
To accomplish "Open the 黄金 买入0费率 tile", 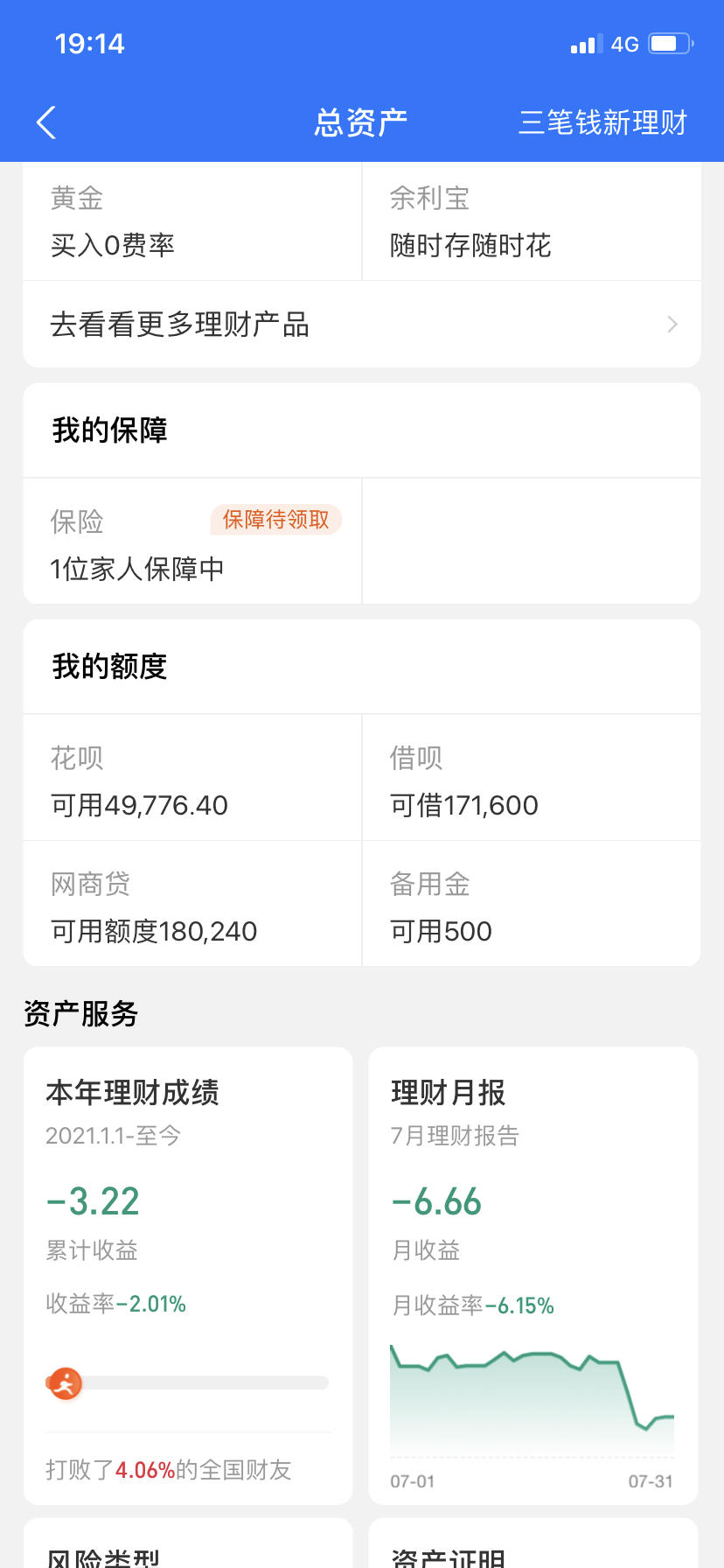I will pos(192,221).
